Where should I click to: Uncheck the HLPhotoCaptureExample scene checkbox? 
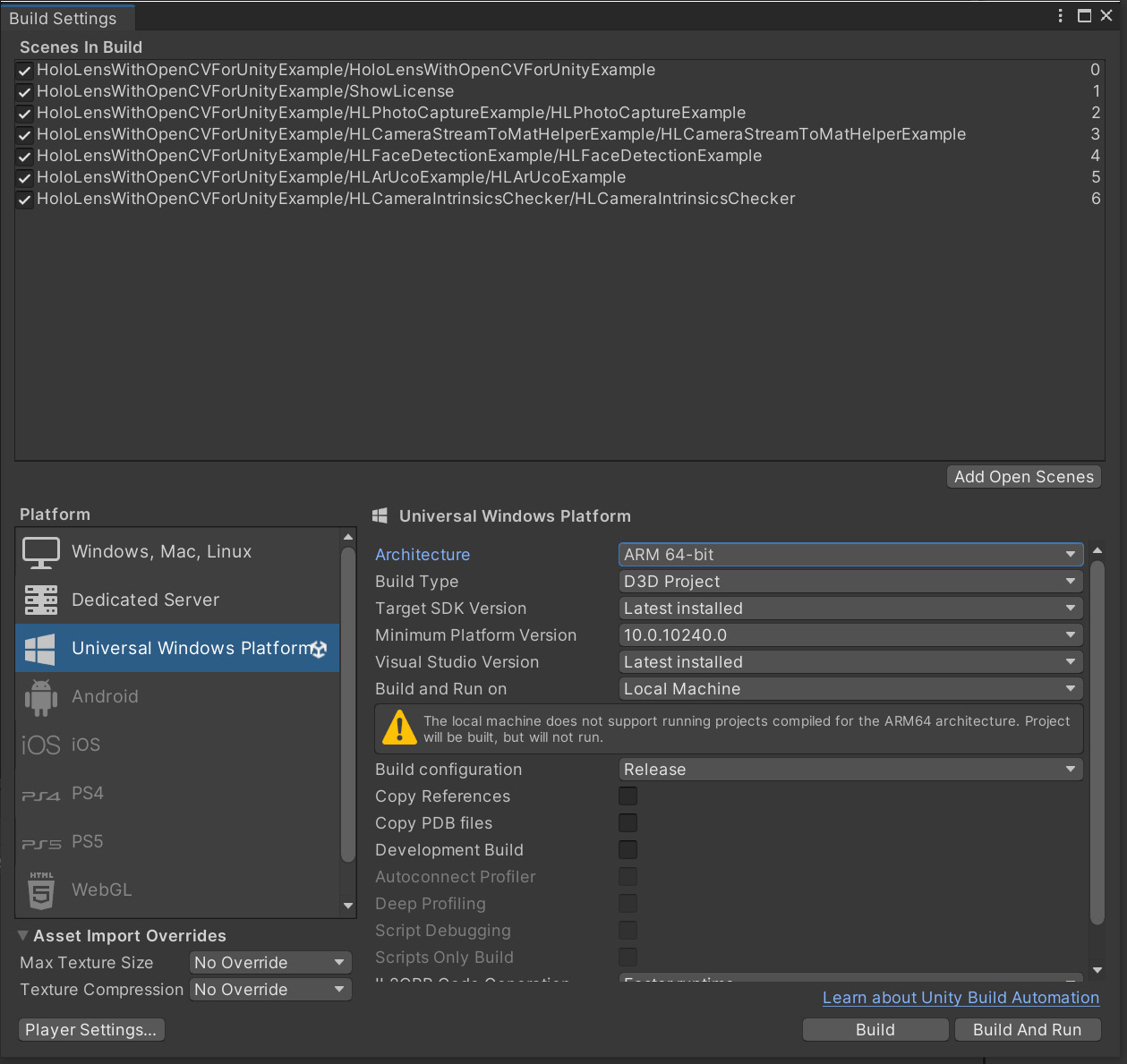coord(25,114)
